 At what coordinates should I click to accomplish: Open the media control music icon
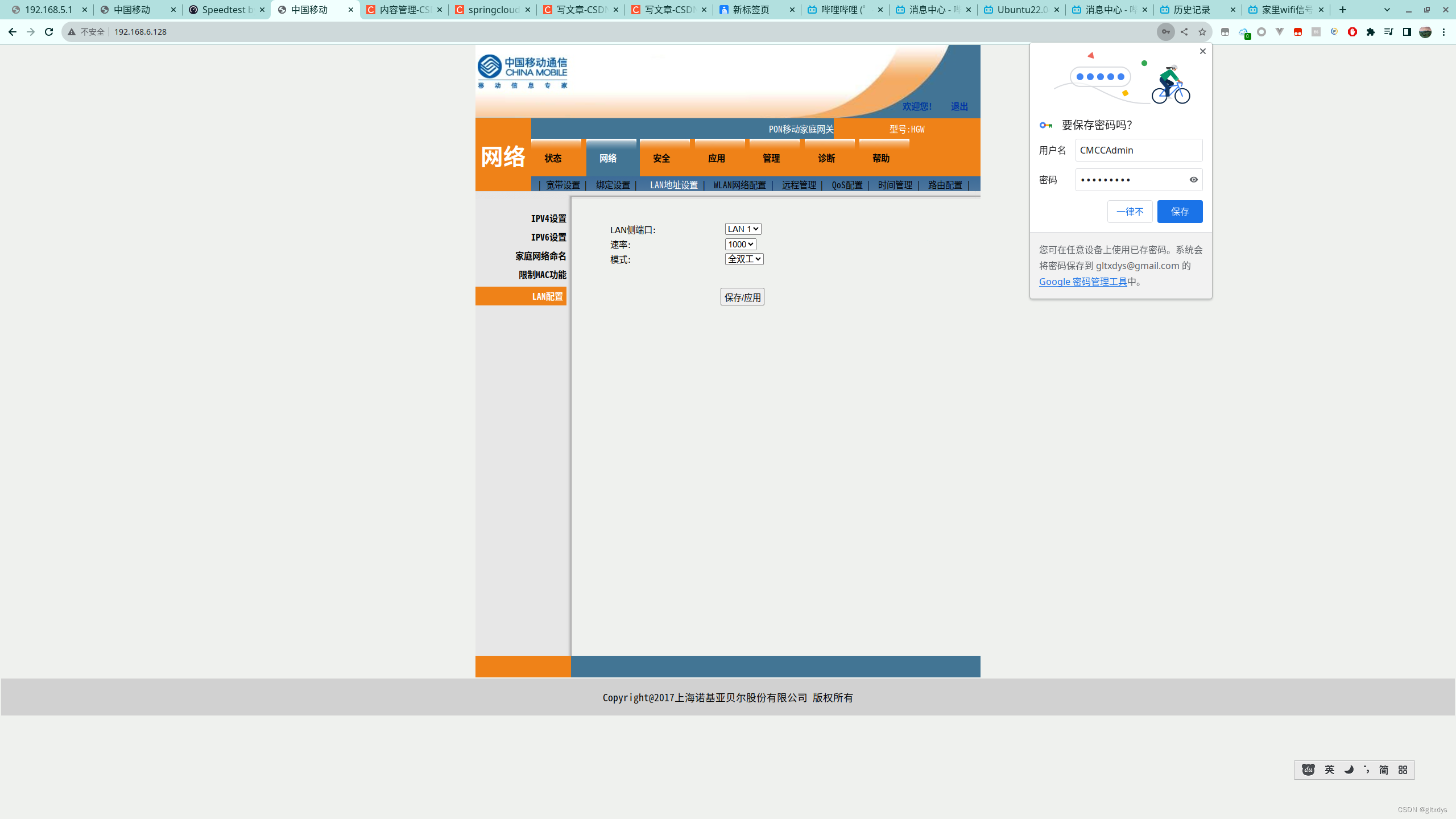point(1389,32)
